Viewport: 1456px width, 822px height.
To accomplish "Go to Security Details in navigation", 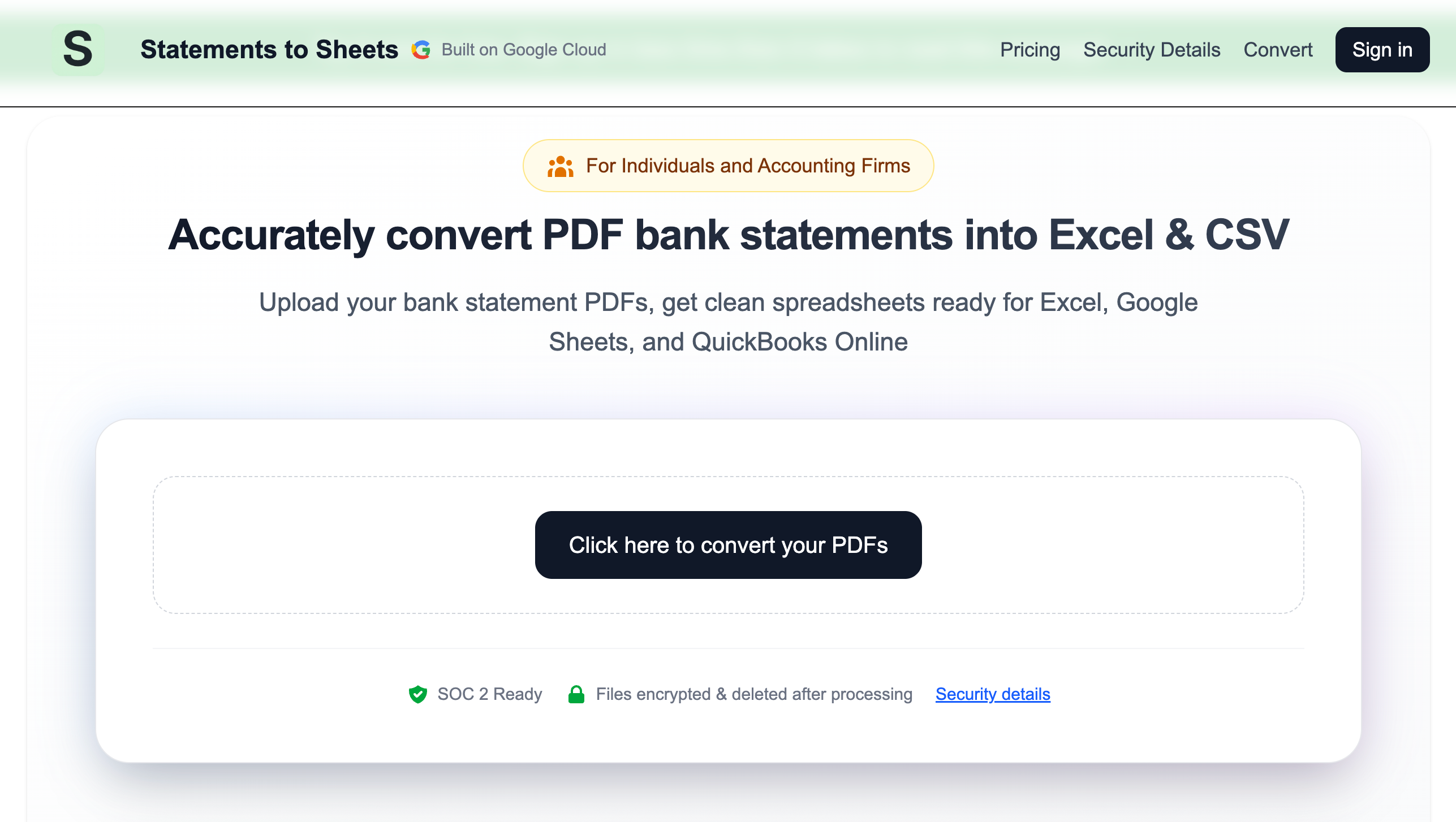I will pos(1151,50).
